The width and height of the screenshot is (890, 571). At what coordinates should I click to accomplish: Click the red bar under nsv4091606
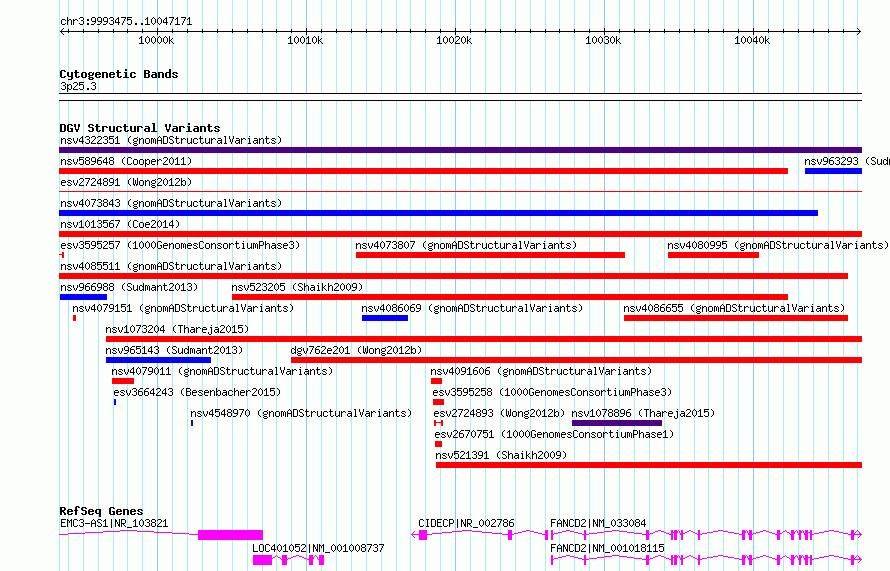436,381
